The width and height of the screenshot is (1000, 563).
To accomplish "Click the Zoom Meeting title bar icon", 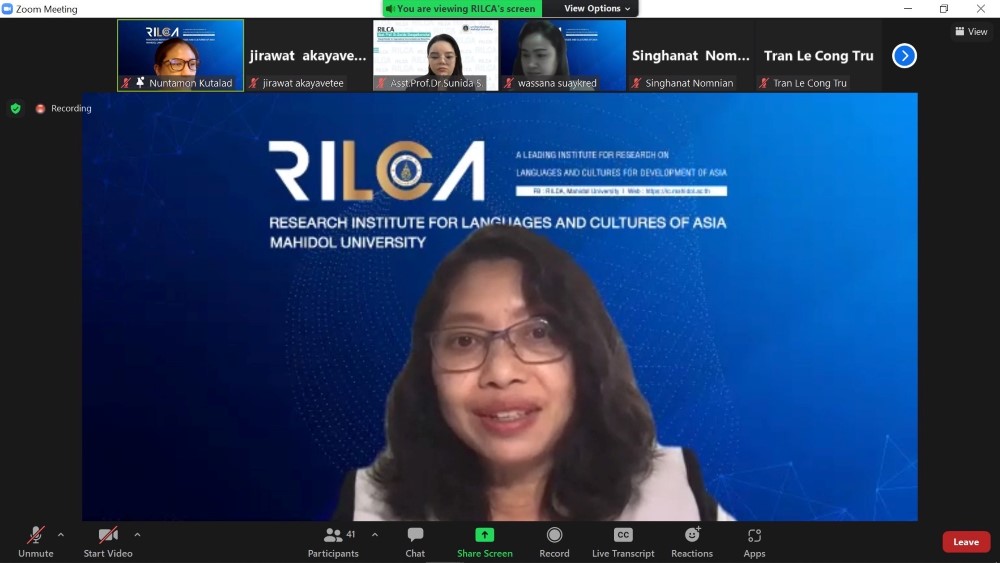I will 8,9.
